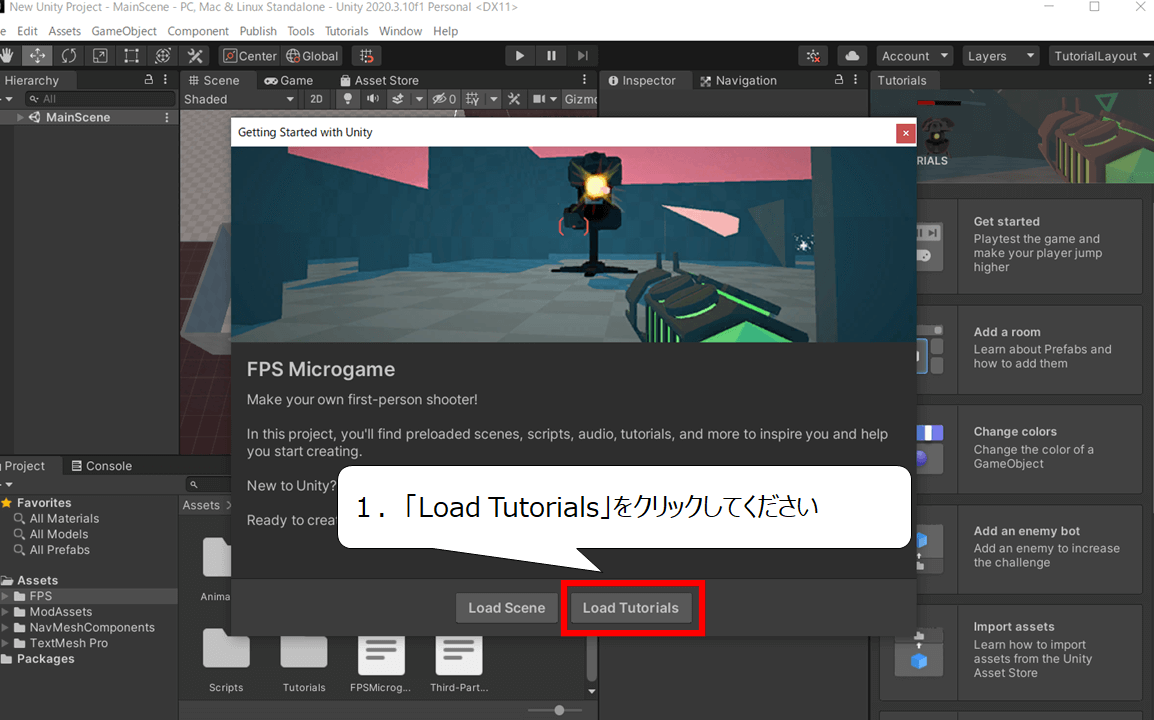Pause the game with the Pause button
Screen dimensions: 1154x720
tap(551, 56)
